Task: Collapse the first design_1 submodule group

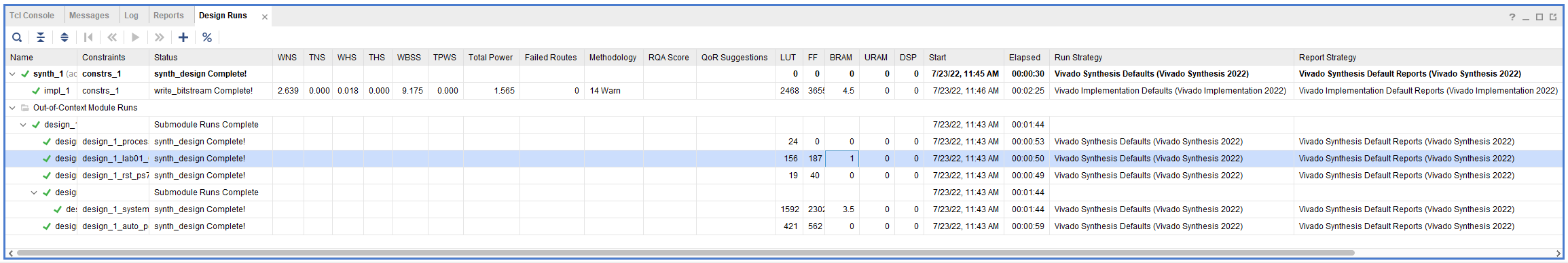Action: 23,125
